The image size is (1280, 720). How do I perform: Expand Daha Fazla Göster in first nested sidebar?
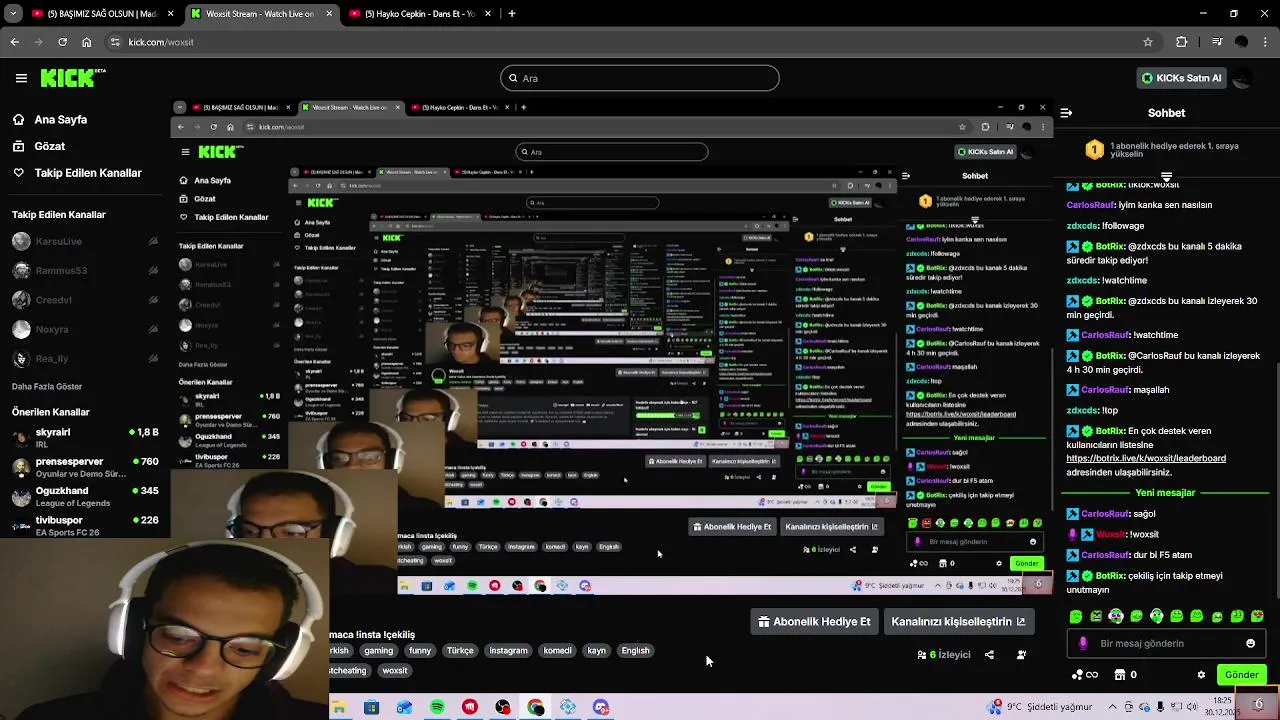click(x=203, y=365)
